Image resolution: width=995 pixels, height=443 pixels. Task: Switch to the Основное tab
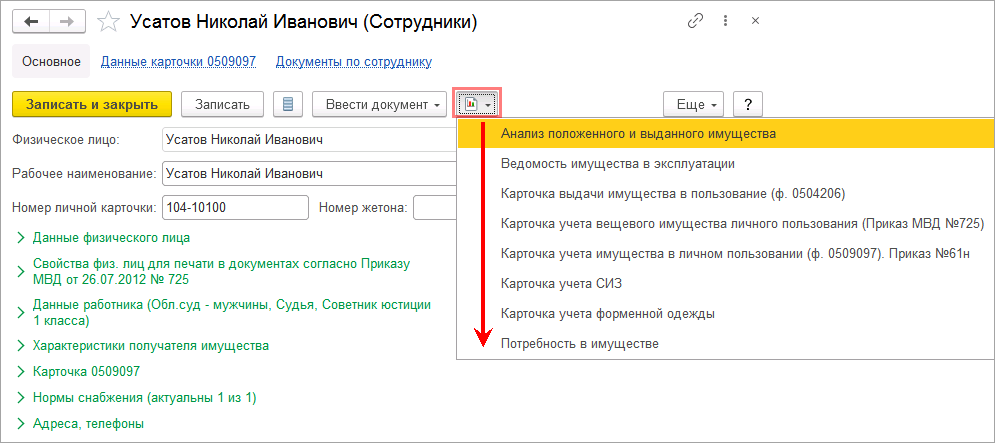click(51, 62)
